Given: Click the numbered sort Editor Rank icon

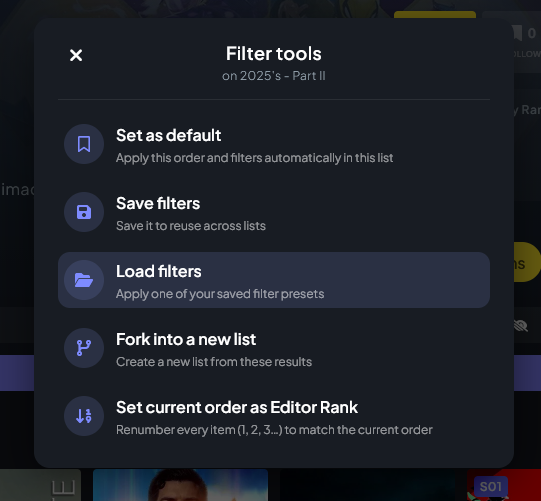Looking at the screenshot, I should (x=84, y=416).
